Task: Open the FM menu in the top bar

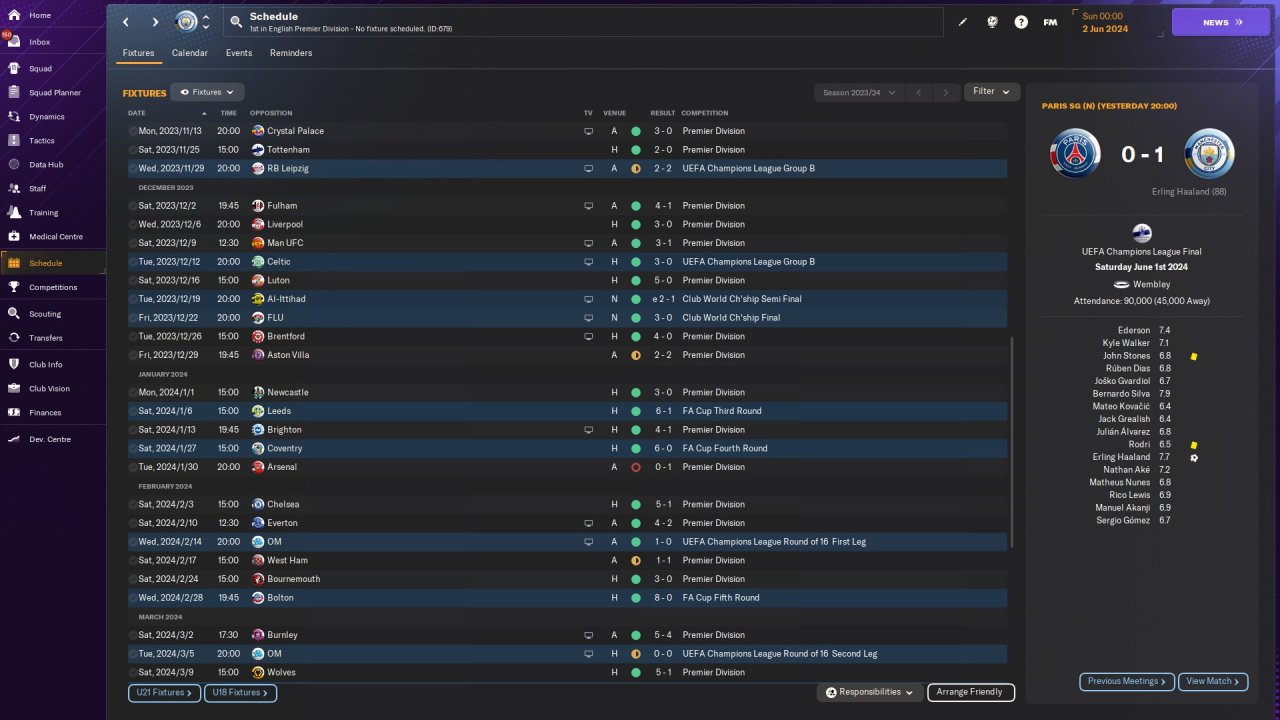Action: click(x=1050, y=22)
